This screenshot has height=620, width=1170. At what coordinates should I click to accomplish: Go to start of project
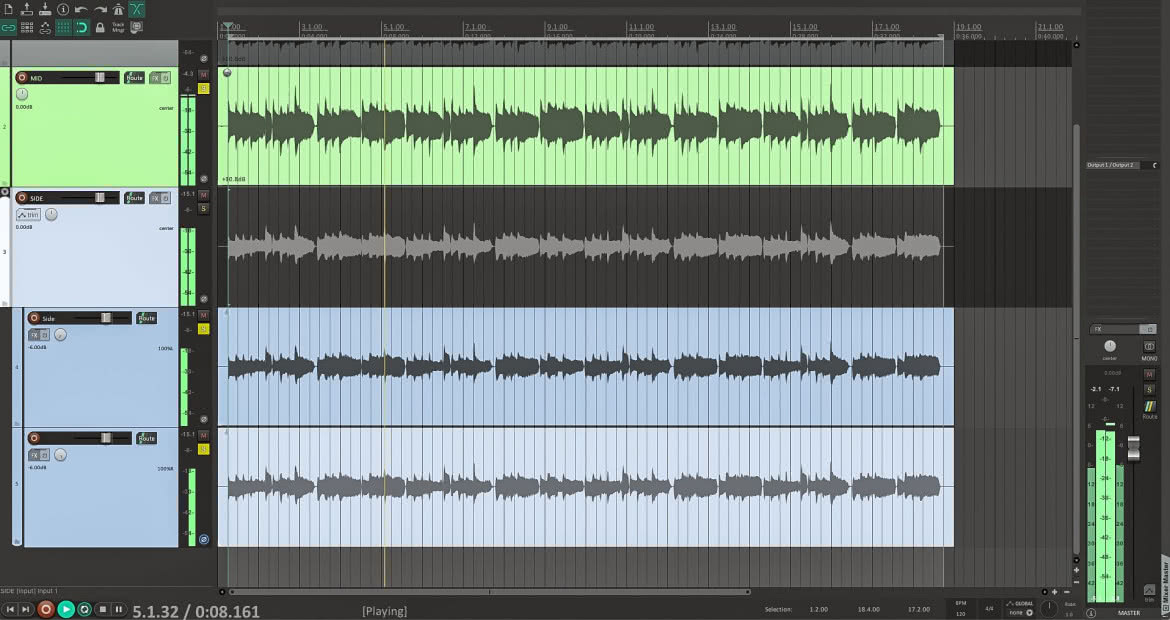pos(10,610)
